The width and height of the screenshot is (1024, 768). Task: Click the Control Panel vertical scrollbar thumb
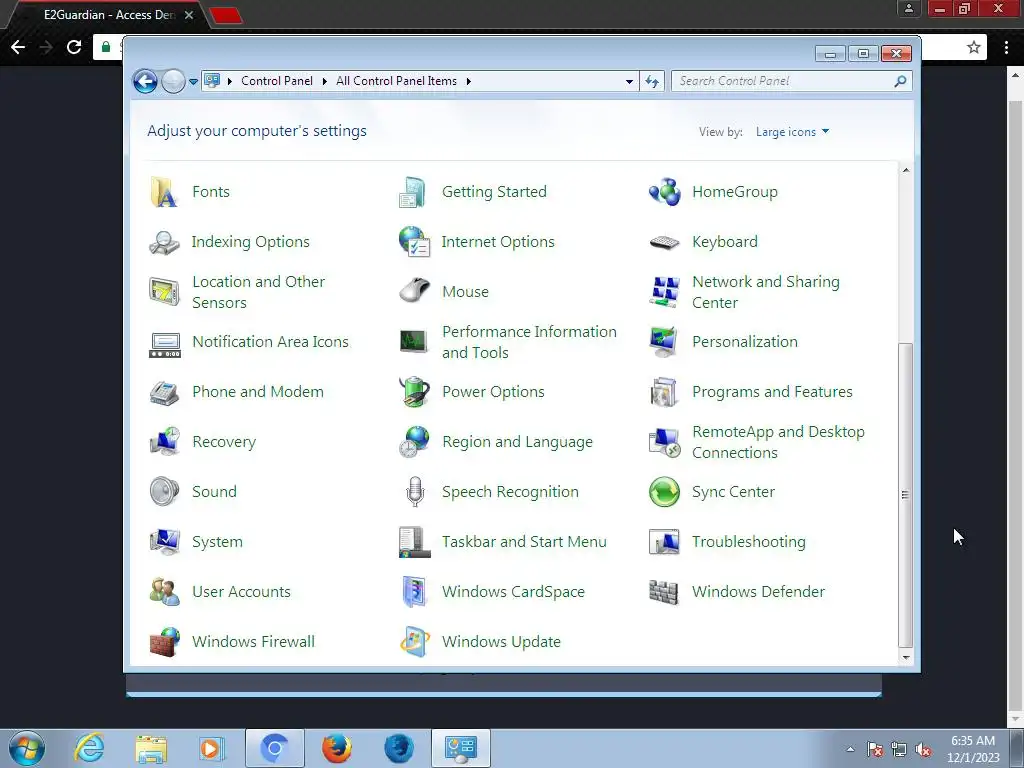click(905, 494)
